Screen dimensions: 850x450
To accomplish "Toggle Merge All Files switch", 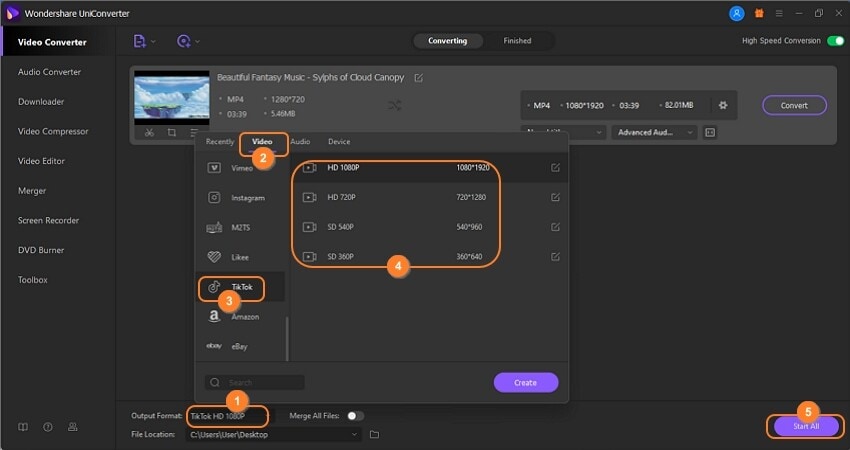I will click(356, 416).
